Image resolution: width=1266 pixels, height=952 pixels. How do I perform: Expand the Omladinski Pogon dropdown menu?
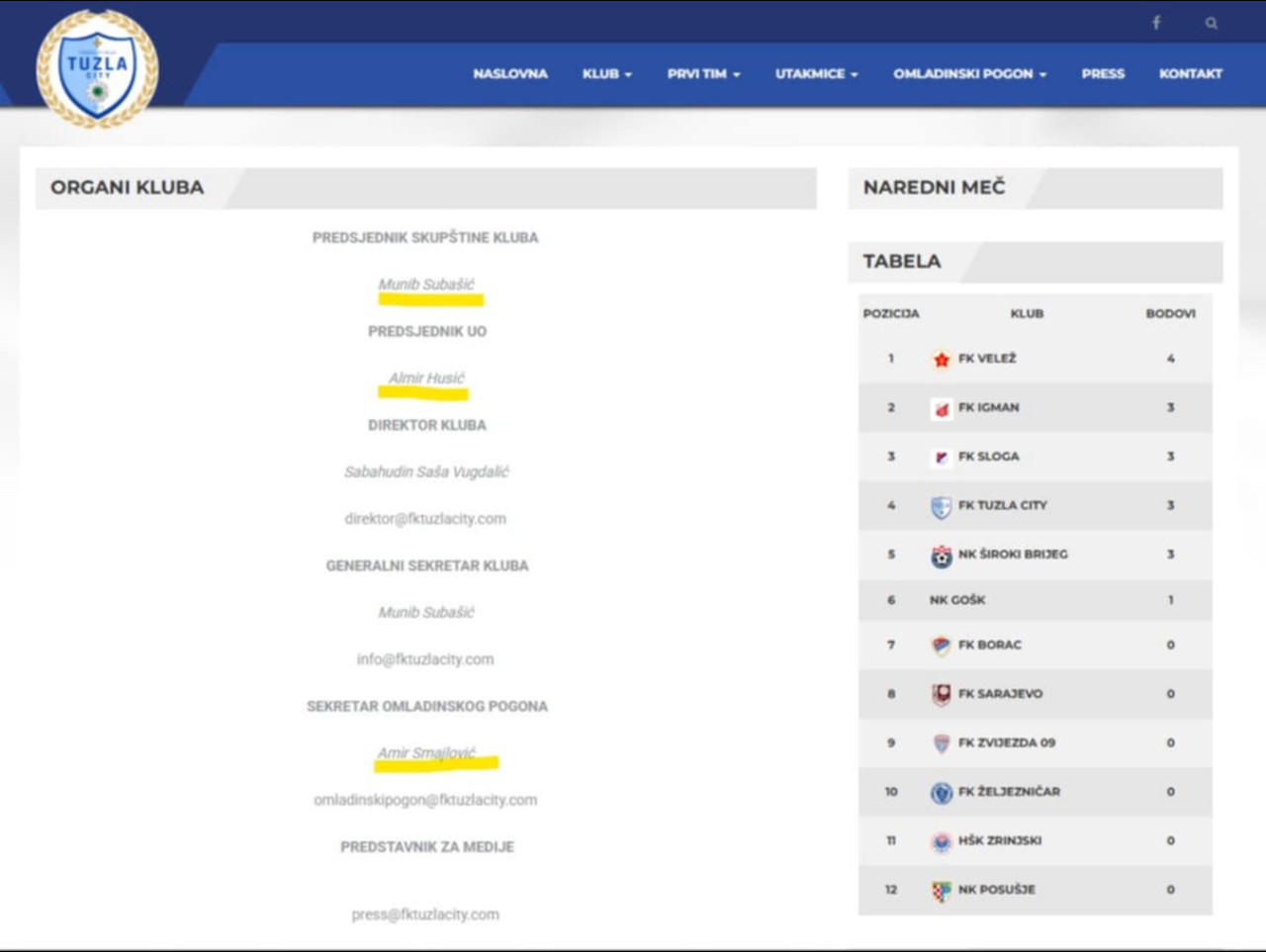pyautogui.click(x=969, y=74)
